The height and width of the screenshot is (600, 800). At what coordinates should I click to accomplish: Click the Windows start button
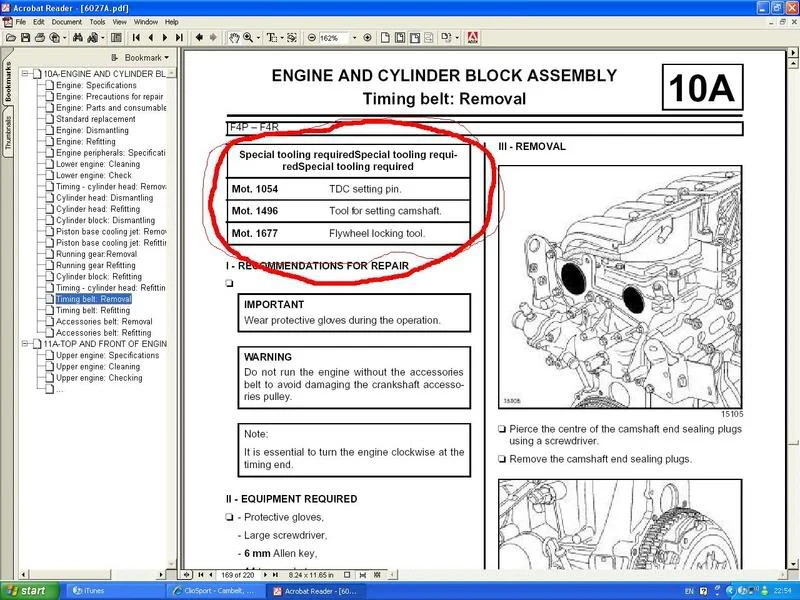[30, 591]
